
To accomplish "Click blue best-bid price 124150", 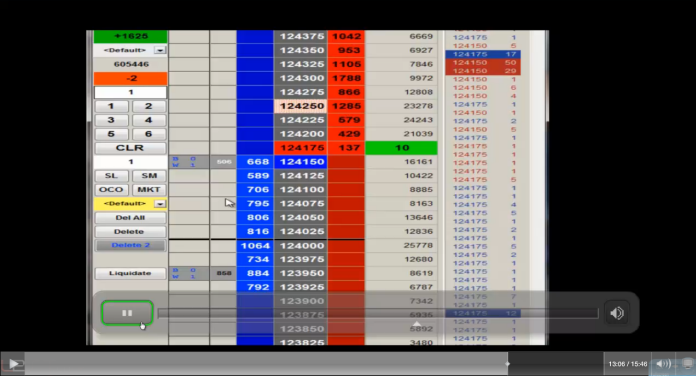I will pyautogui.click(x=301, y=162).
